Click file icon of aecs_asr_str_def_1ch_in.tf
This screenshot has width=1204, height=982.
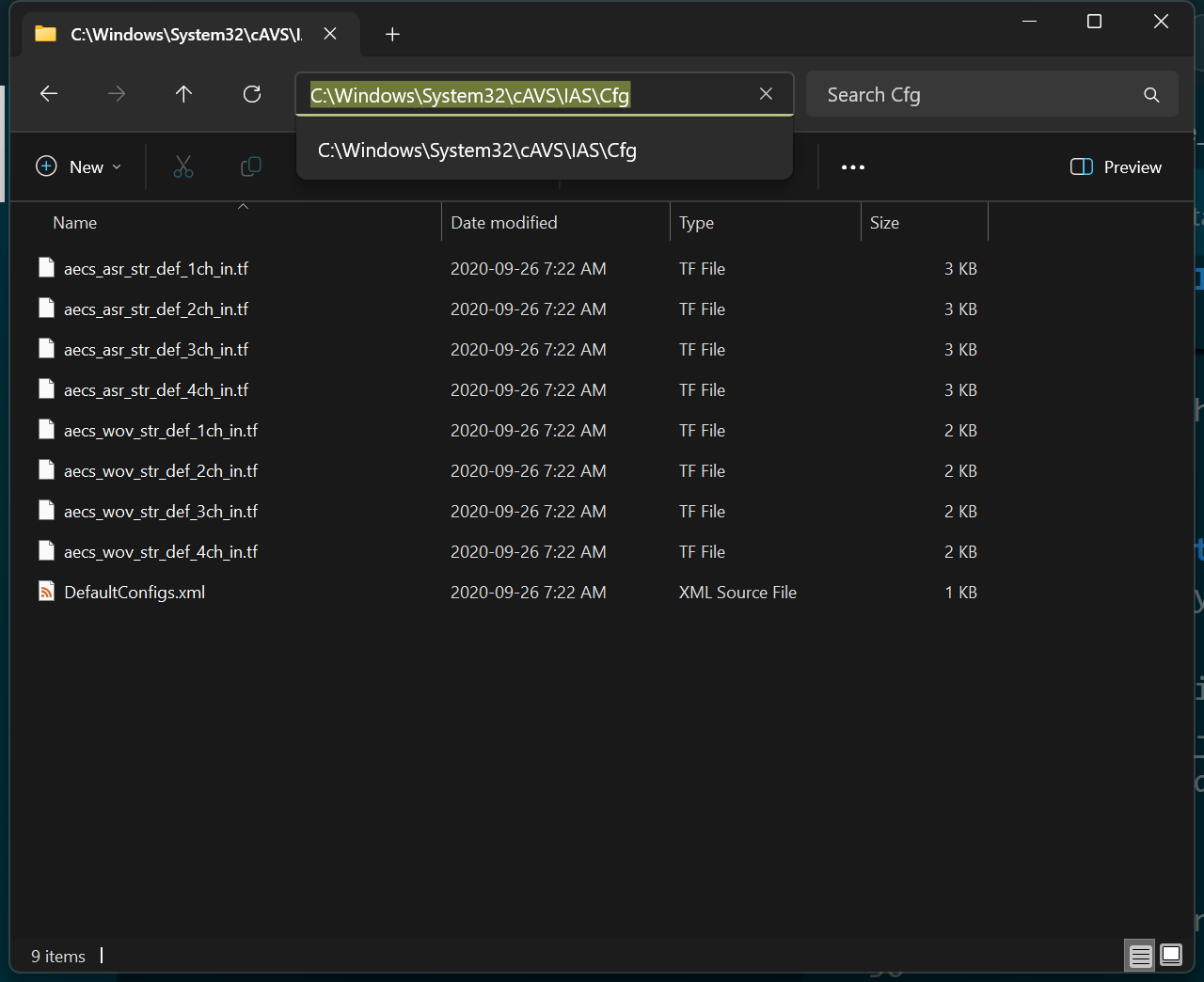(x=46, y=267)
